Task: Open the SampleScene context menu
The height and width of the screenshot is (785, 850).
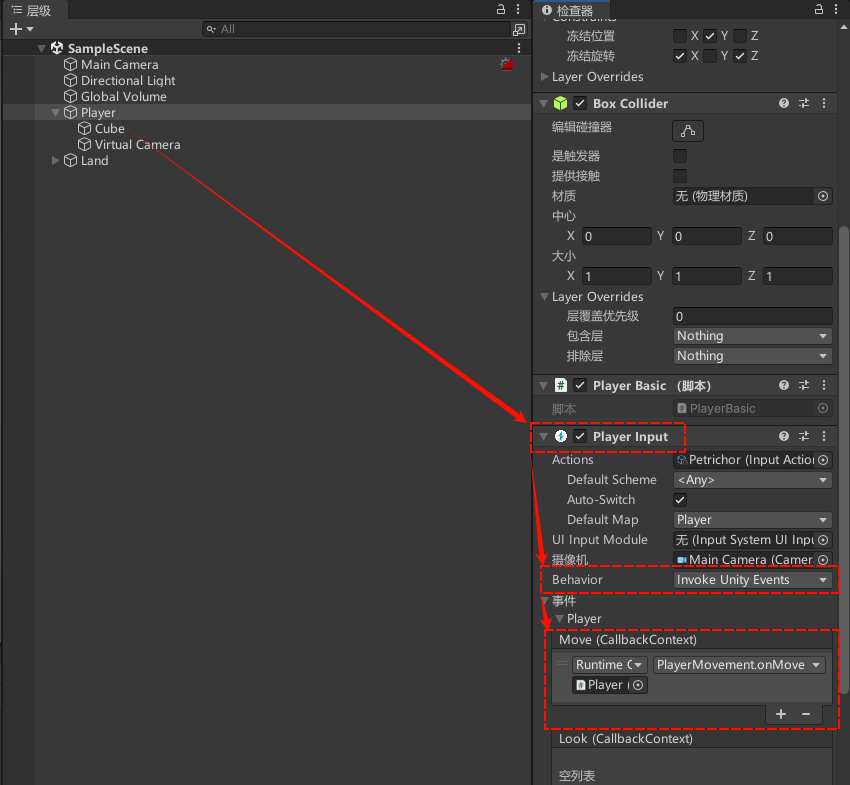Action: click(519, 48)
